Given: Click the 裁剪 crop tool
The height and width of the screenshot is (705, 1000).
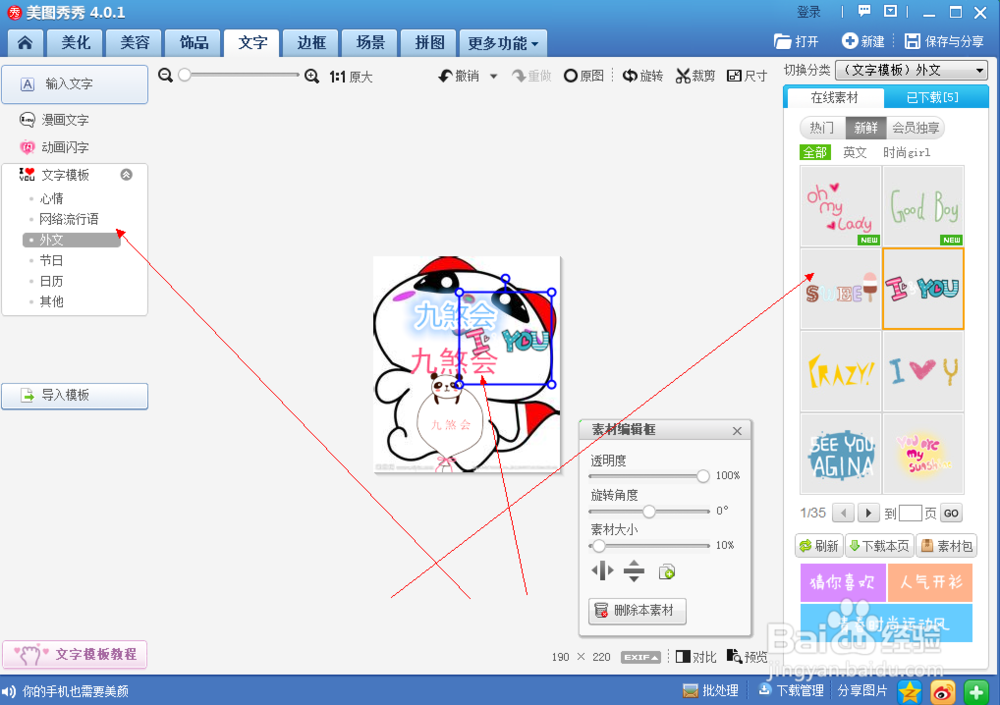Looking at the screenshot, I should point(696,76).
